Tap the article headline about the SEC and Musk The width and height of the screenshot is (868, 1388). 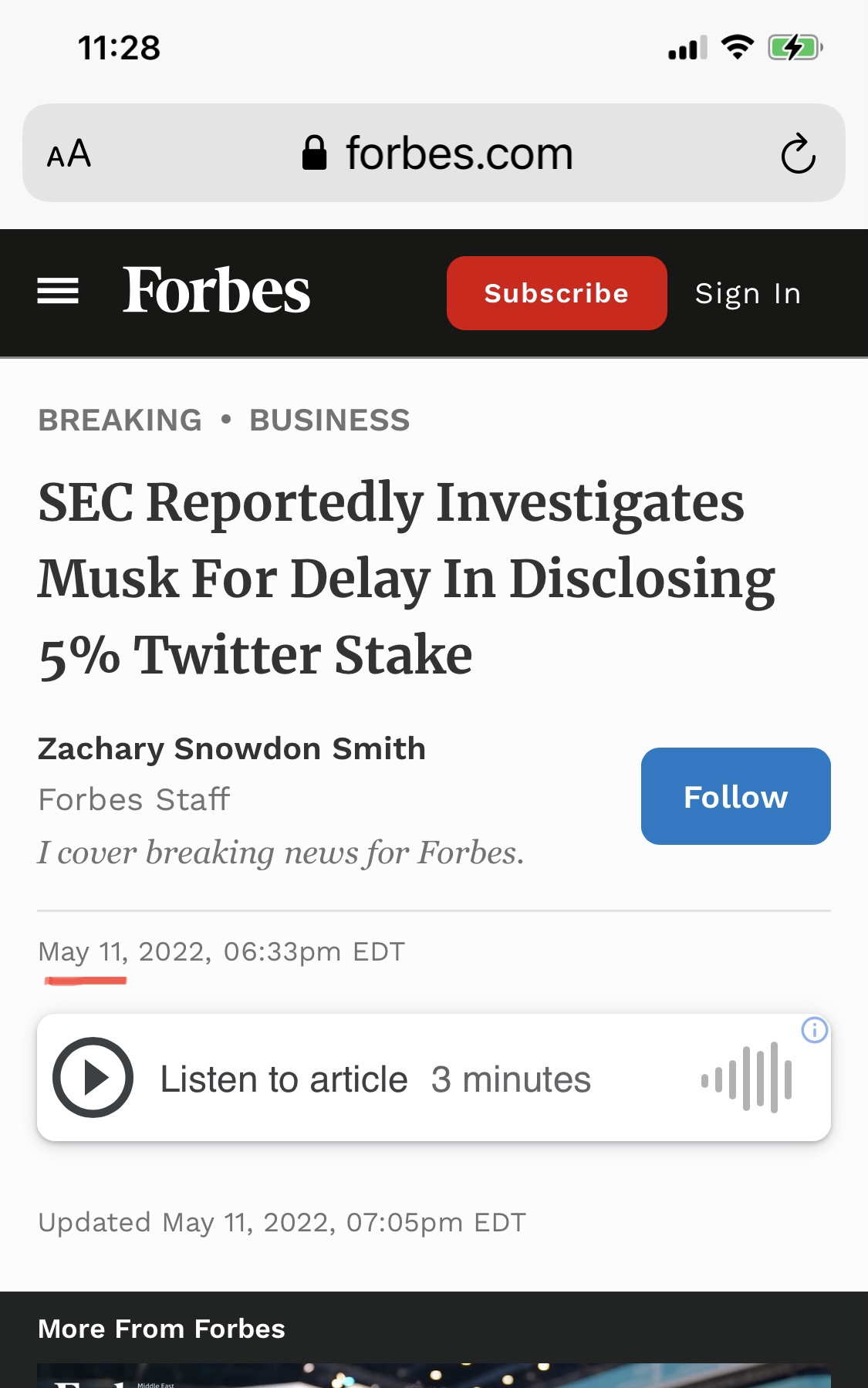[407, 577]
